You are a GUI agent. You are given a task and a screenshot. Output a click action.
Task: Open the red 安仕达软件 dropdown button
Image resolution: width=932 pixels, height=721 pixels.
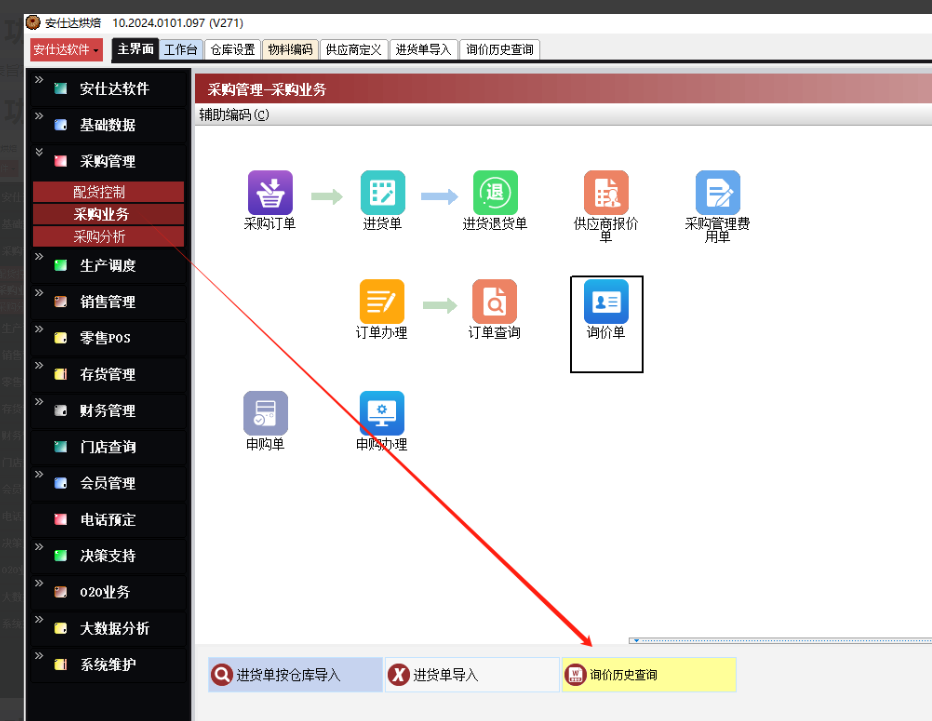66,49
